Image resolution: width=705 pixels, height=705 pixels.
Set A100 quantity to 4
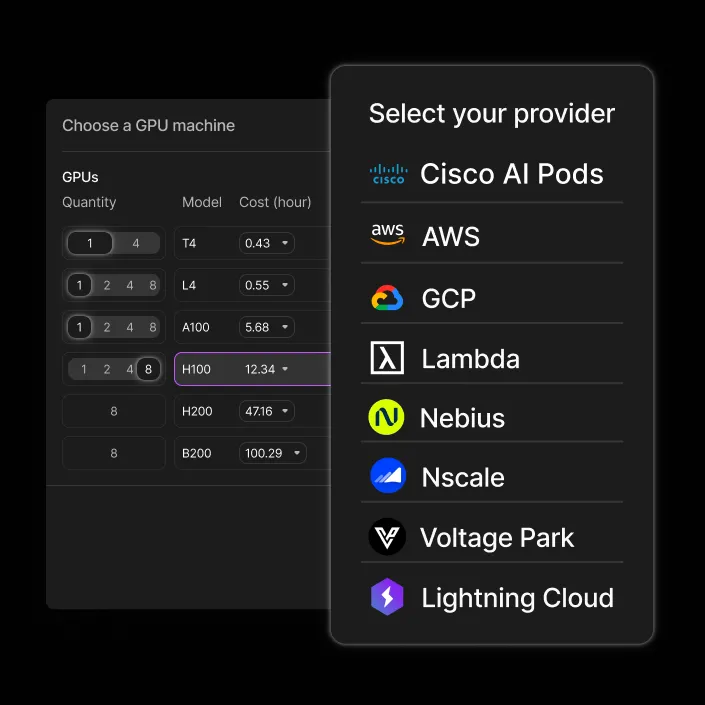click(x=130, y=327)
